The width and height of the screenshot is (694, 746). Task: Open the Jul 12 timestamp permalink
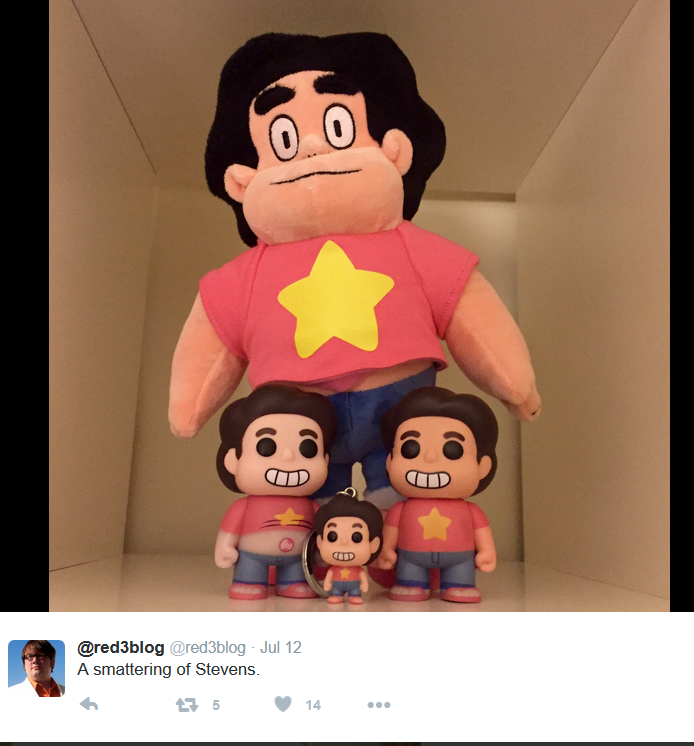coord(281,648)
